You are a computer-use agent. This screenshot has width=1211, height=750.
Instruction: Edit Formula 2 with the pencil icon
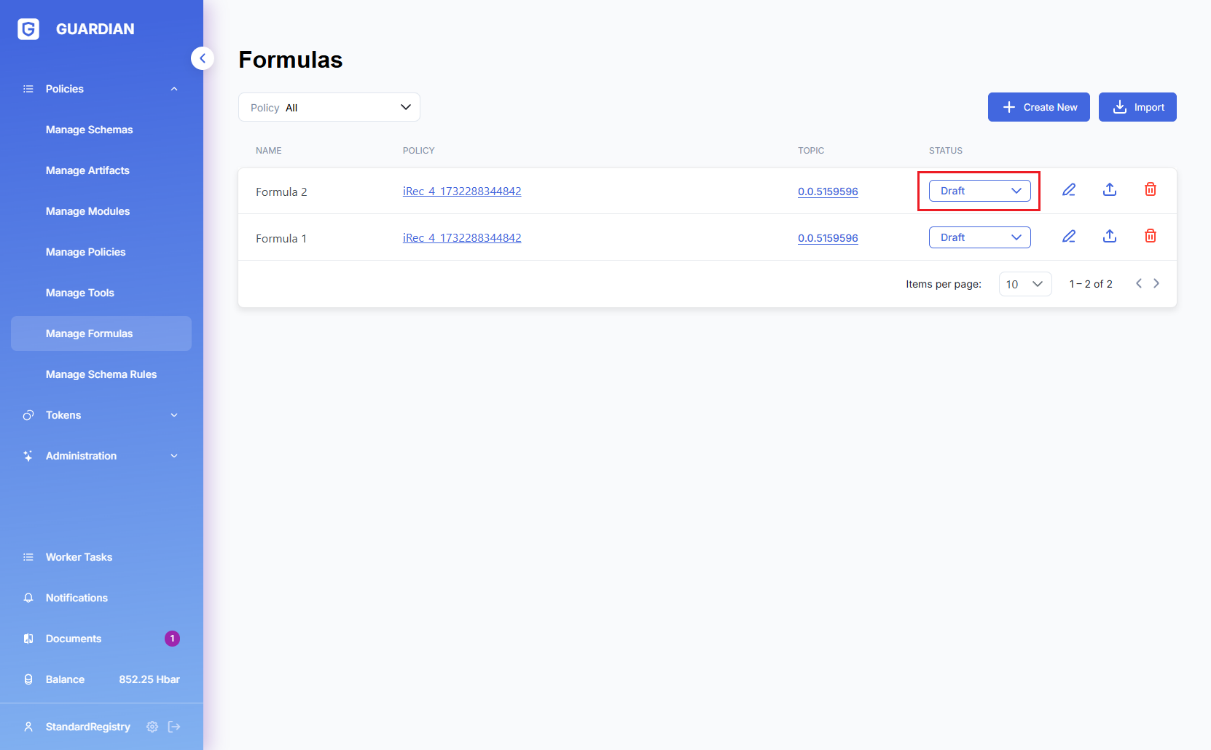(x=1069, y=190)
